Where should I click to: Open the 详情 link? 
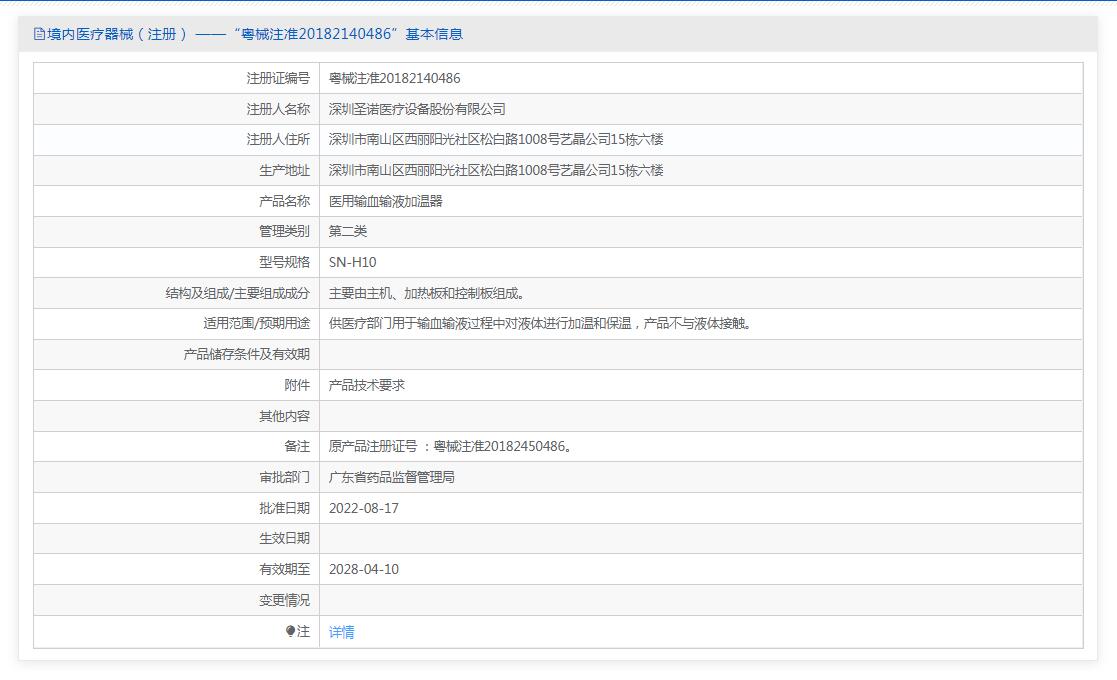[x=342, y=632]
